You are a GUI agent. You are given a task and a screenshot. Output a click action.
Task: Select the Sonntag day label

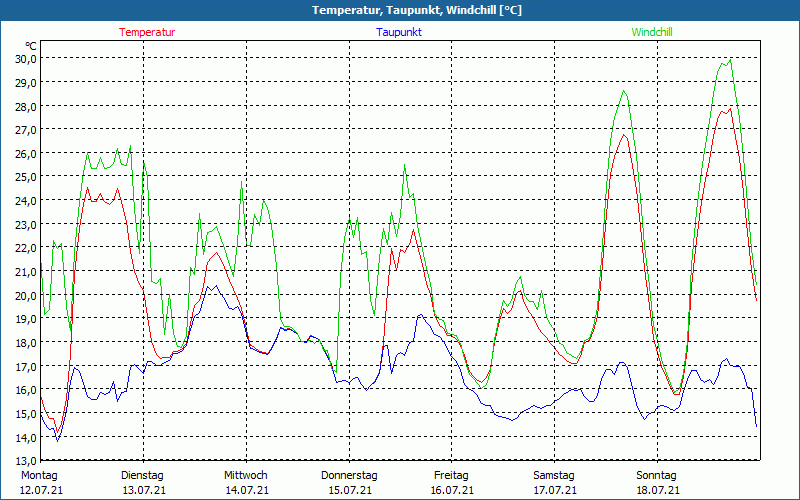click(656, 475)
